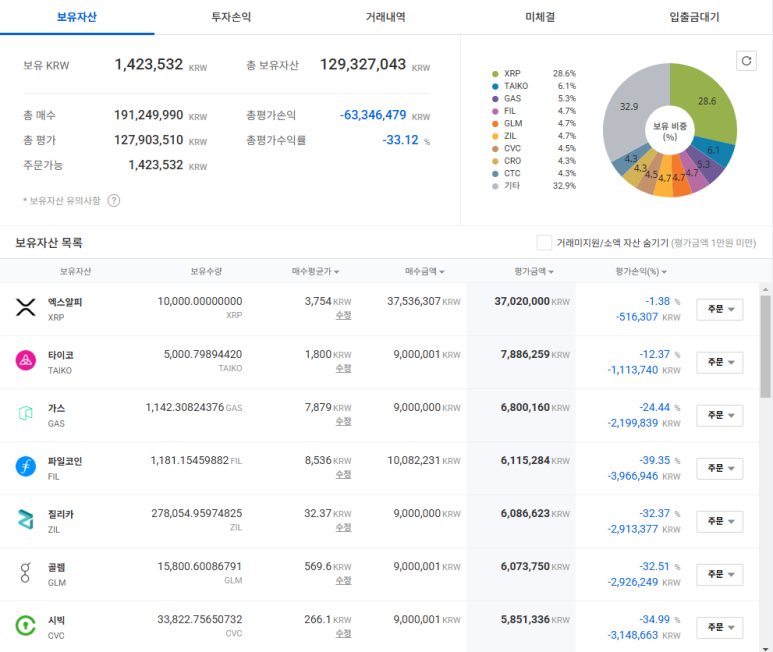Viewport: 773px width, 652px height.
Task: Click the scrollbar down arrow
Action: (765, 648)
